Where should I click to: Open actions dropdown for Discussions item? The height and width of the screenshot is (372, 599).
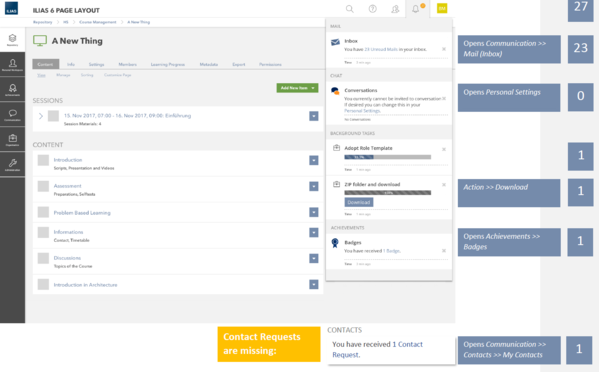314,259
